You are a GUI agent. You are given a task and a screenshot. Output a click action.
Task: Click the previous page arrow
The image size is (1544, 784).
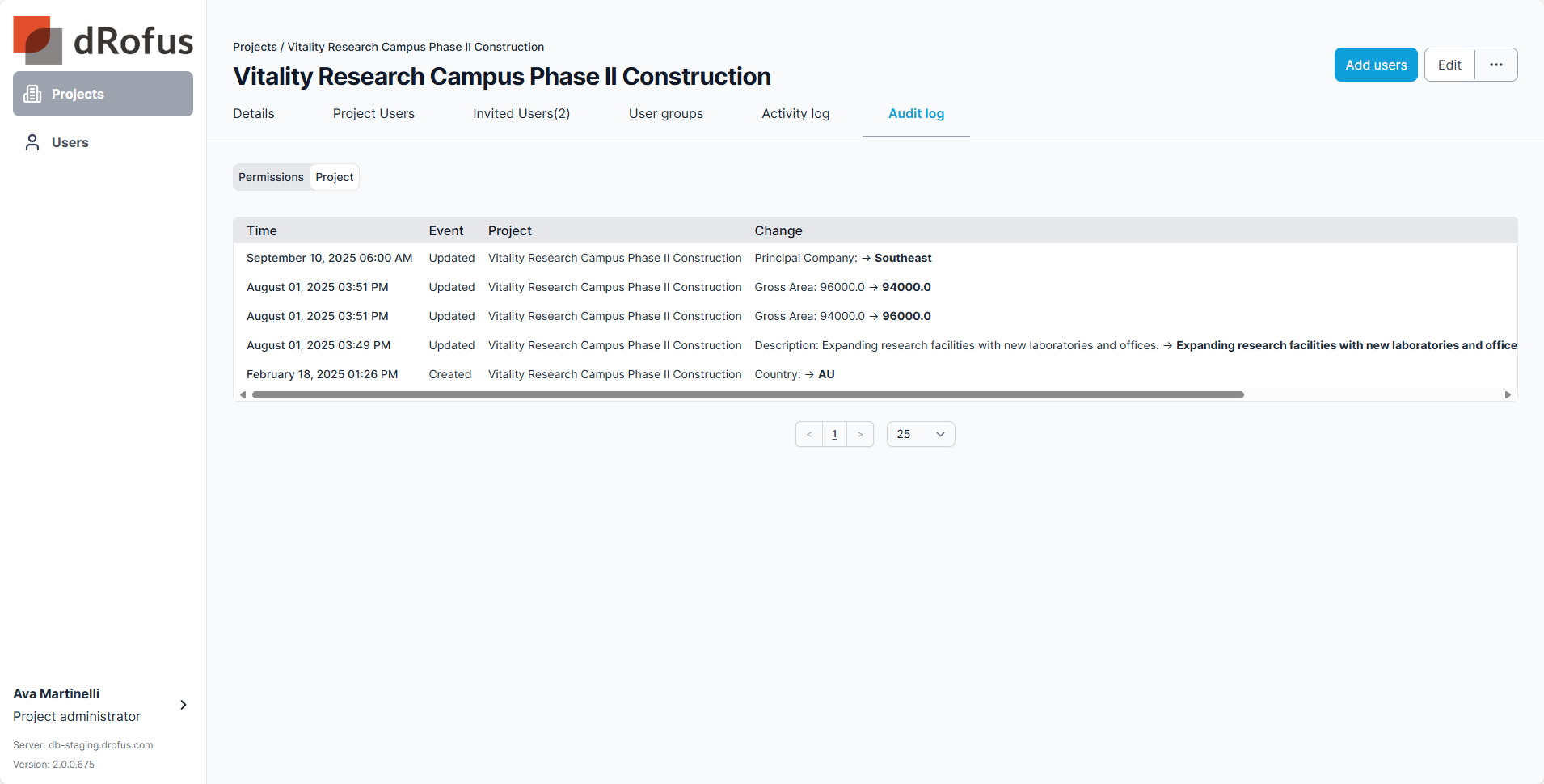(x=809, y=434)
